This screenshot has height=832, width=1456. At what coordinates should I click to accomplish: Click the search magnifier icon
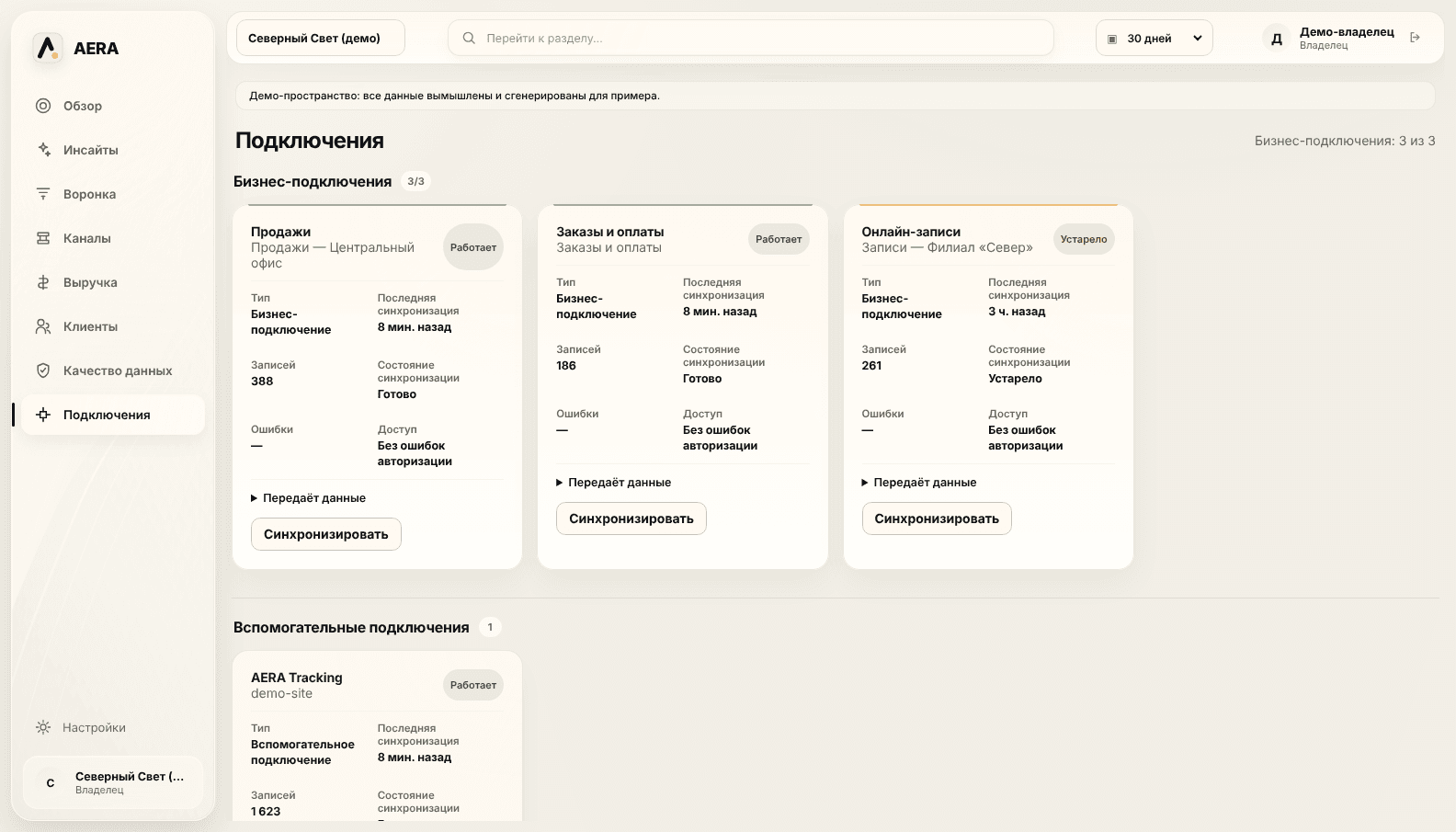[x=469, y=38]
